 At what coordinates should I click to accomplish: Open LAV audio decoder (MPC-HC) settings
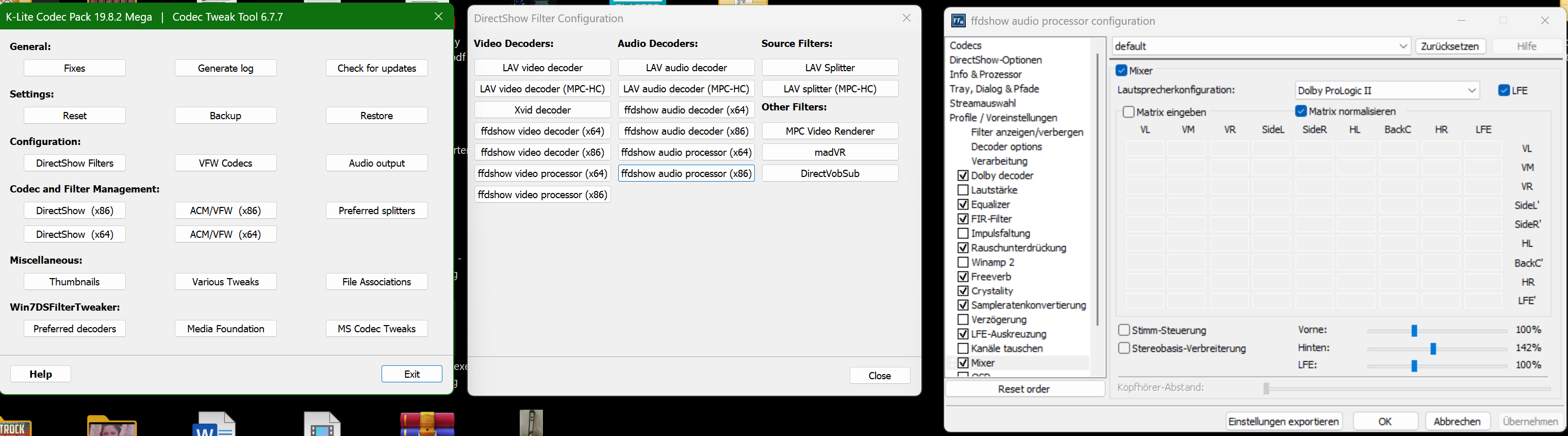(x=686, y=89)
